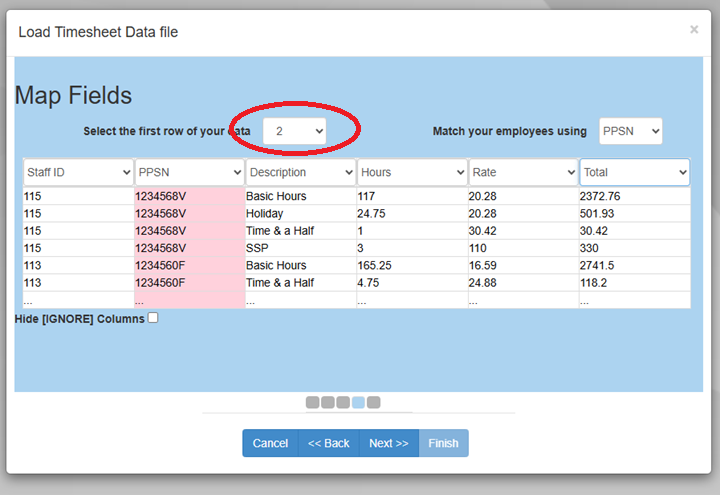The width and height of the screenshot is (720, 495).
Task: Expand the PPSN column mapping dropdown
Action: 189,172
